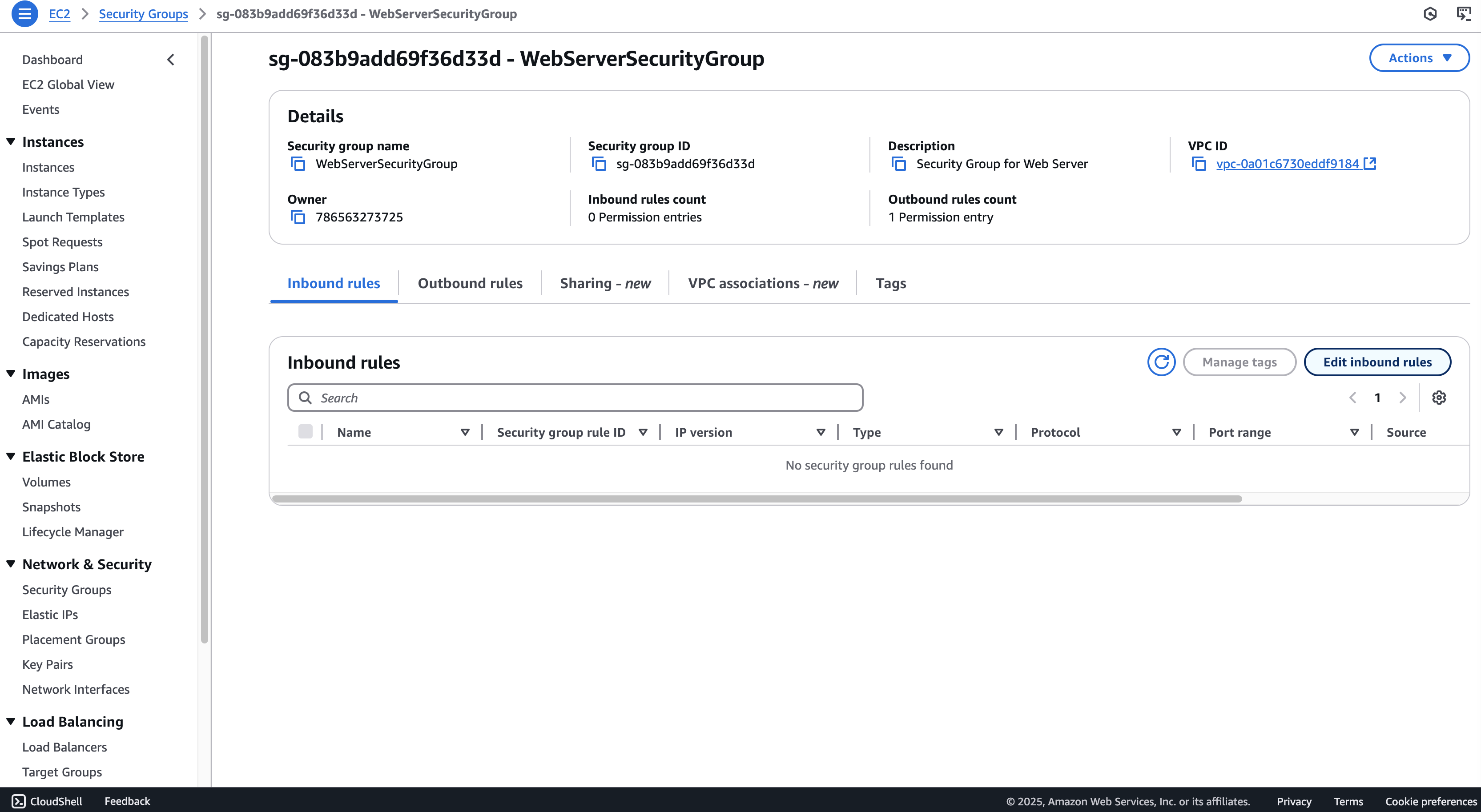
Task: Copy the Owner account number
Action: coord(298,217)
